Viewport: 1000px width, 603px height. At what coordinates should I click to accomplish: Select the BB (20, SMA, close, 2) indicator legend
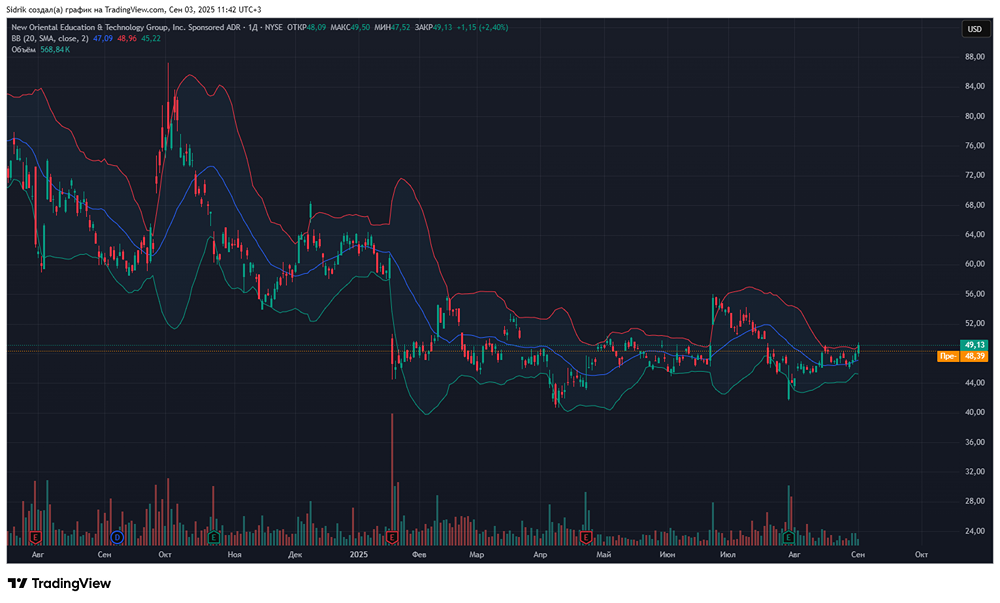click(x=50, y=38)
